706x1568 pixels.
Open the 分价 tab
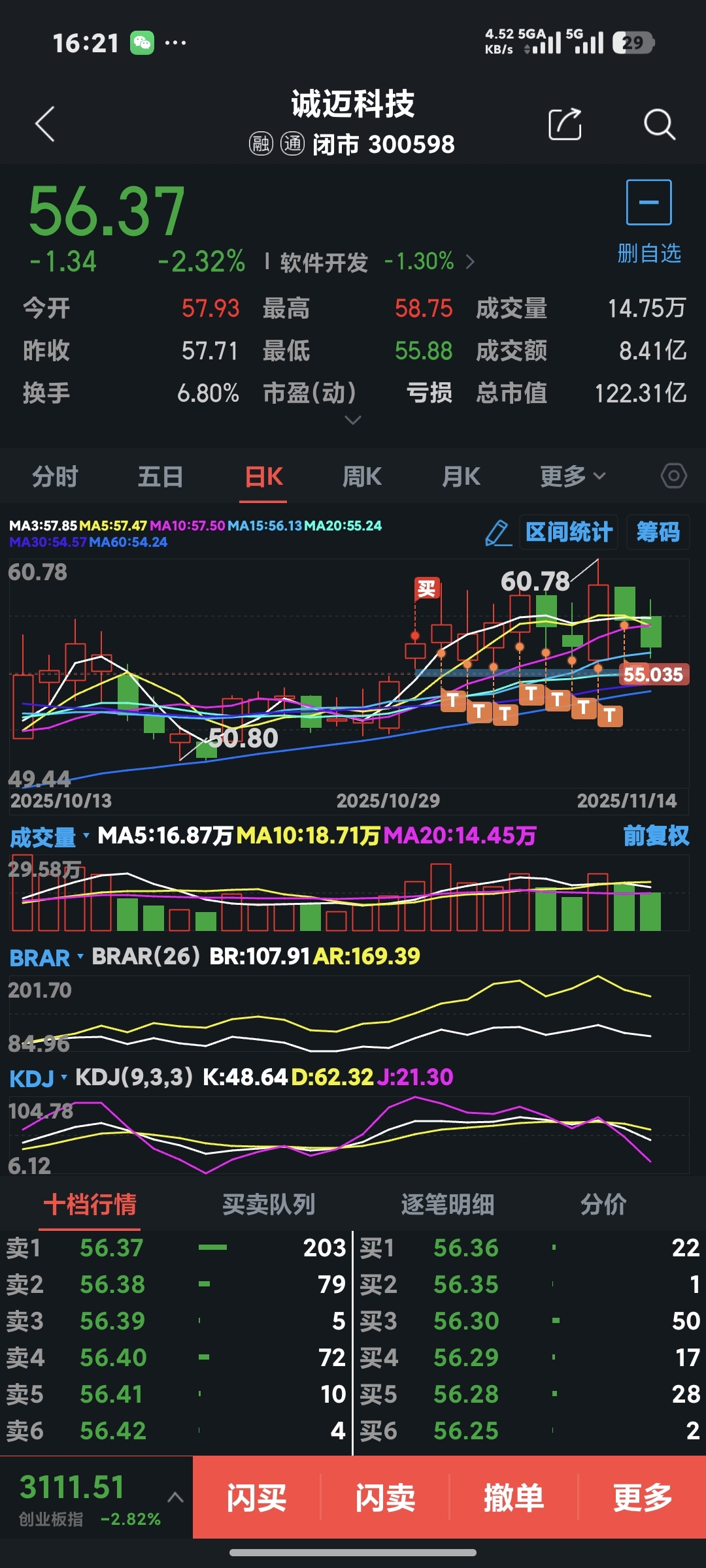pos(603,1204)
